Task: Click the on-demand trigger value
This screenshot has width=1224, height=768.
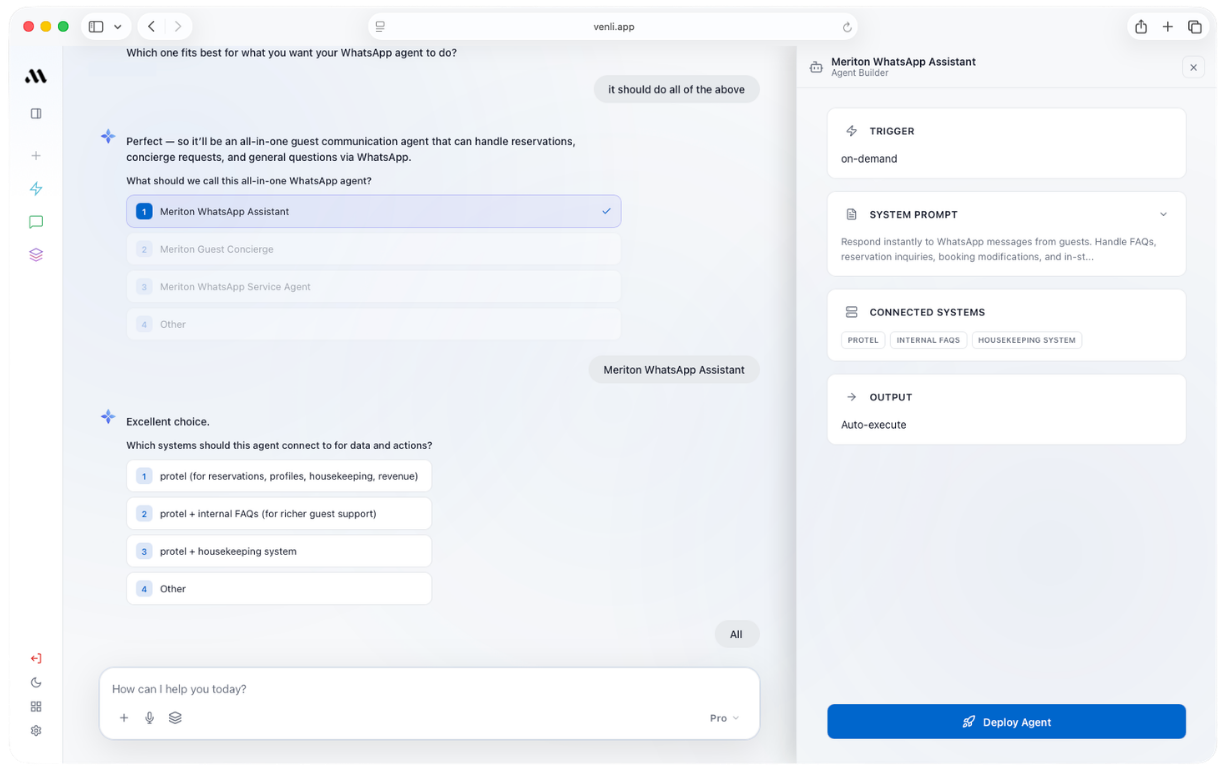Action: [x=869, y=159]
